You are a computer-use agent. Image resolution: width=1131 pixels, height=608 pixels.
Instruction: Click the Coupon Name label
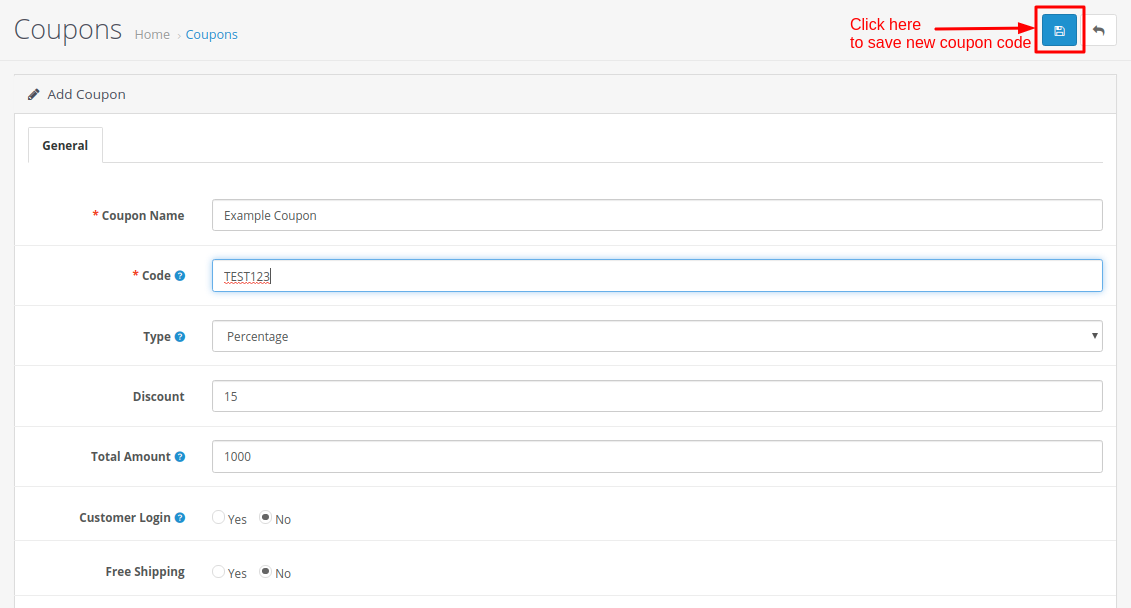click(143, 216)
